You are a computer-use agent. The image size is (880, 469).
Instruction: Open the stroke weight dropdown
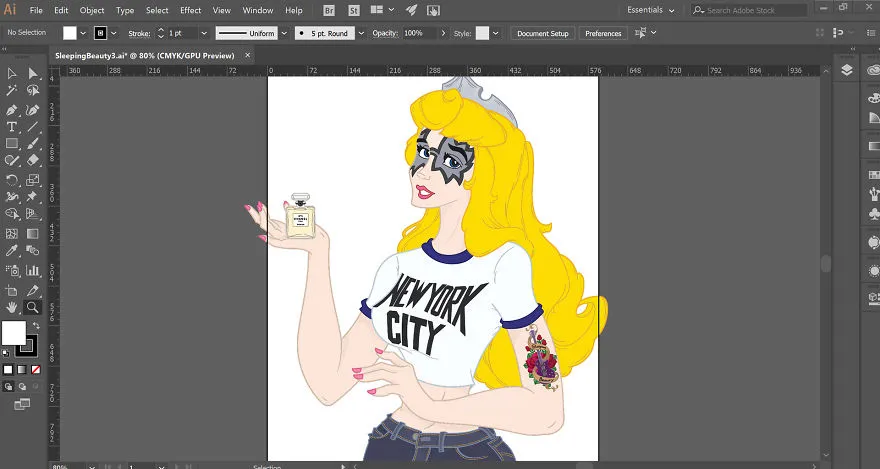(x=204, y=34)
